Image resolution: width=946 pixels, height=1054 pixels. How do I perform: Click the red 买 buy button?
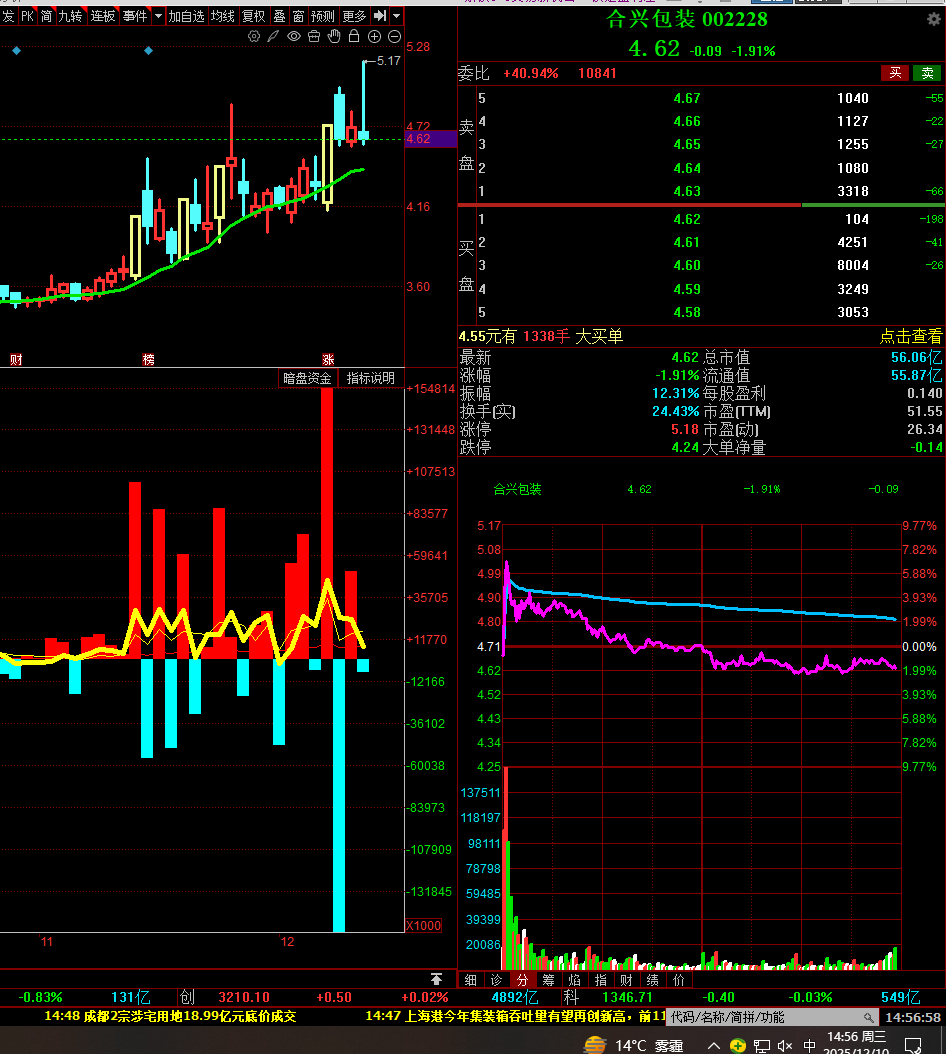895,73
